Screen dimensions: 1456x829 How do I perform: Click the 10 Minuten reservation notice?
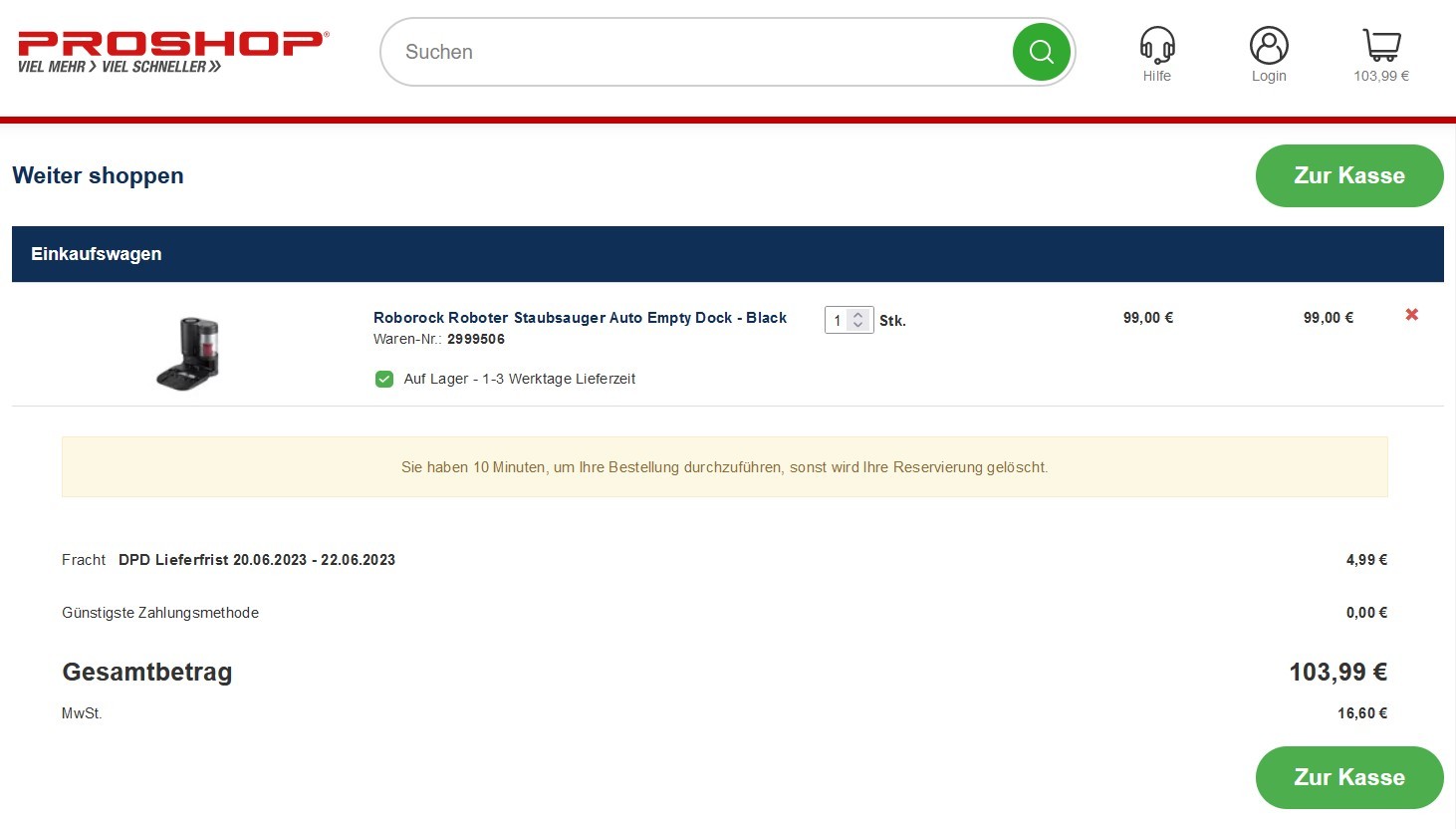click(x=724, y=467)
